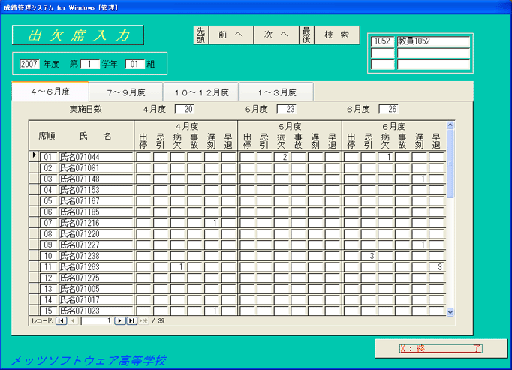Click 4月度 遅刻 cell for student 07
The height and width of the screenshot is (370, 512).
coord(212,223)
